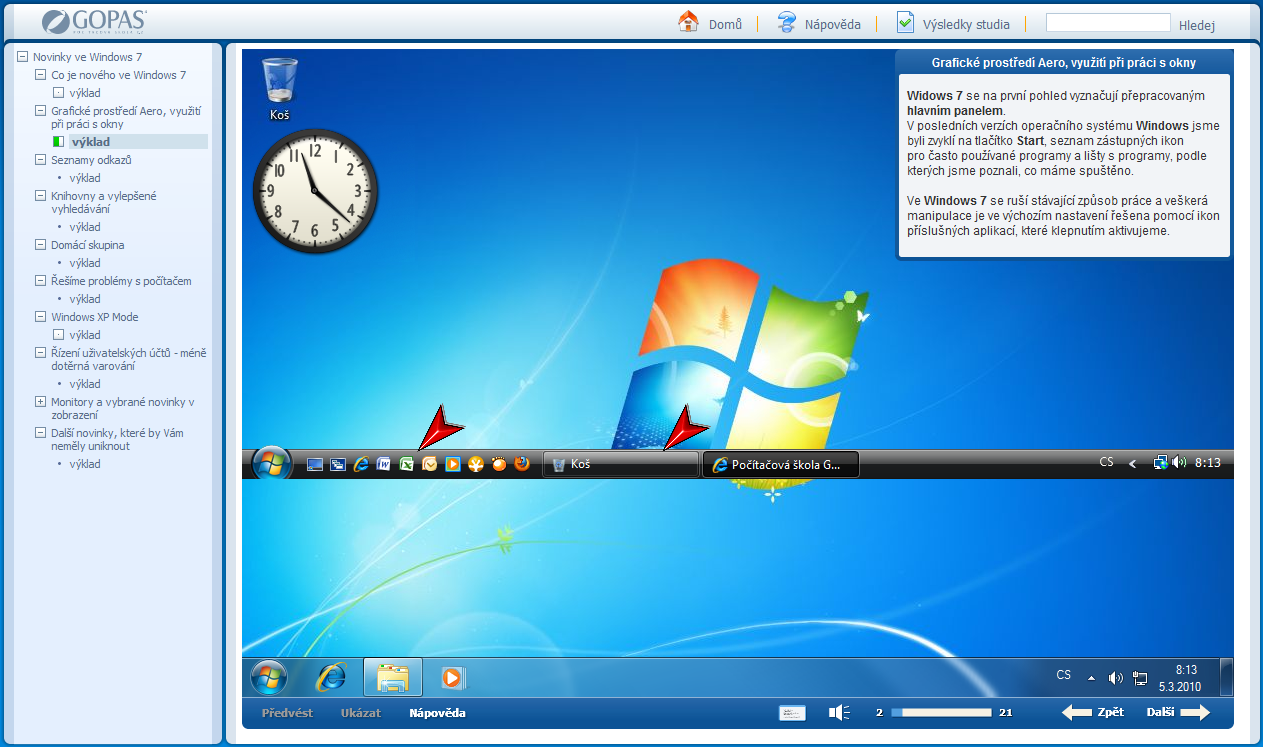The width and height of the screenshot is (1263, 747).
Task: Open the Koš recycle bin desktop icon
Action: point(279,88)
